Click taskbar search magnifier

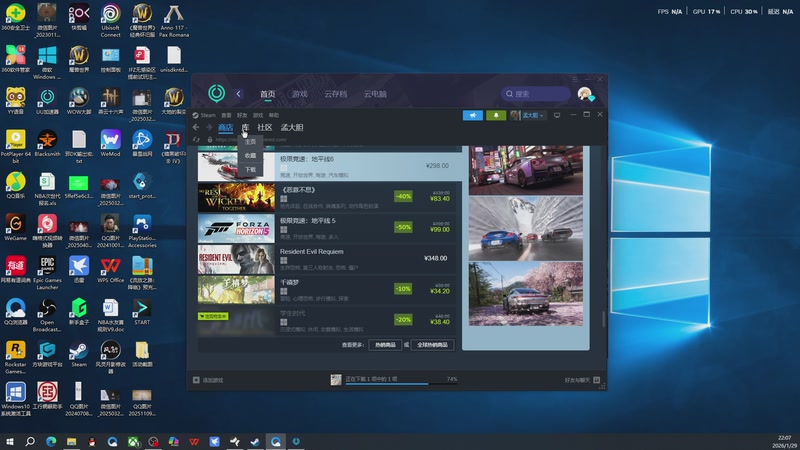[30, 441]
